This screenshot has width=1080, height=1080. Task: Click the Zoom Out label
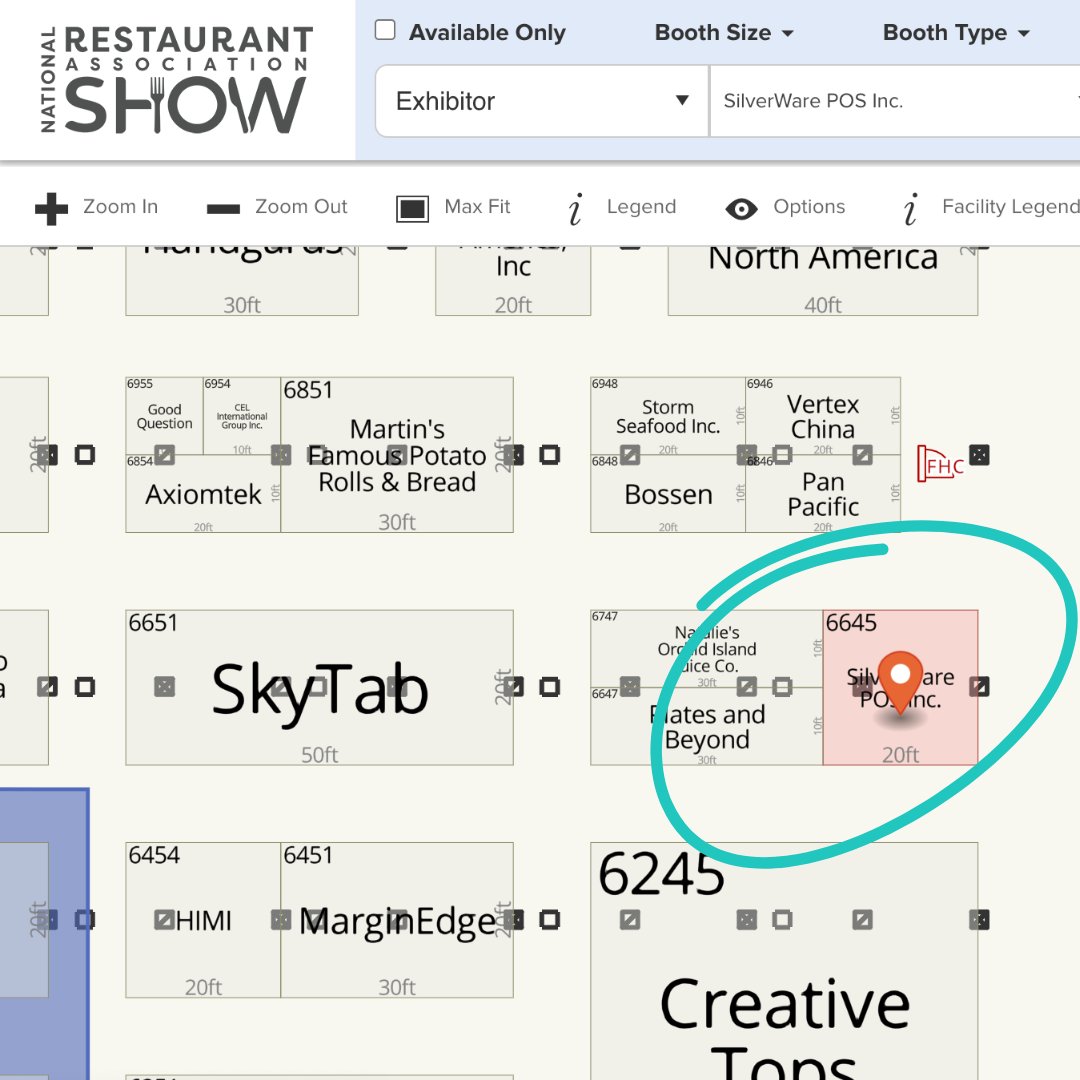click(x=301, y=207)
